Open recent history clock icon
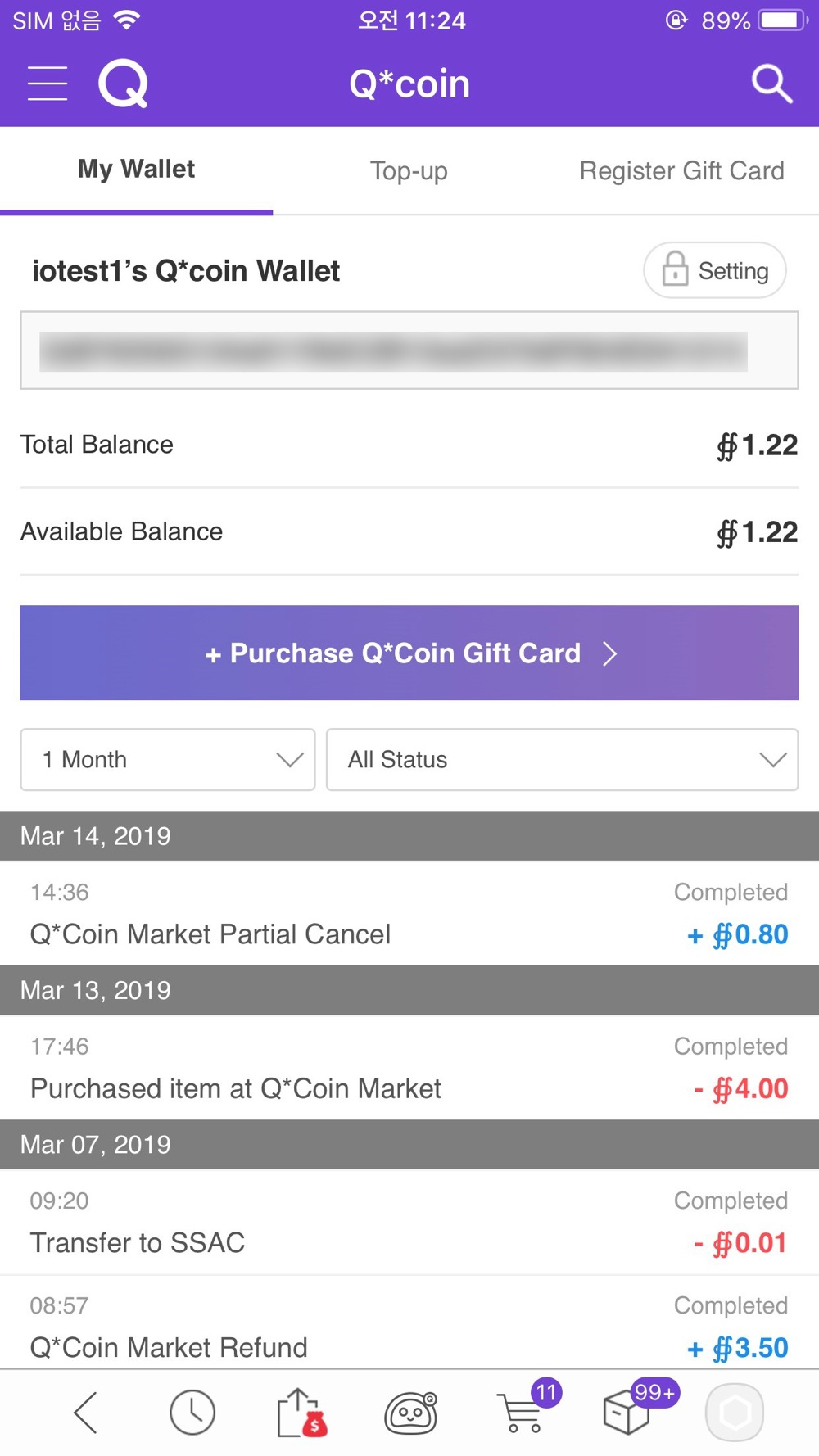Image resolution: width=819 pixels, height=1456 pixels. coord(192,1413)
